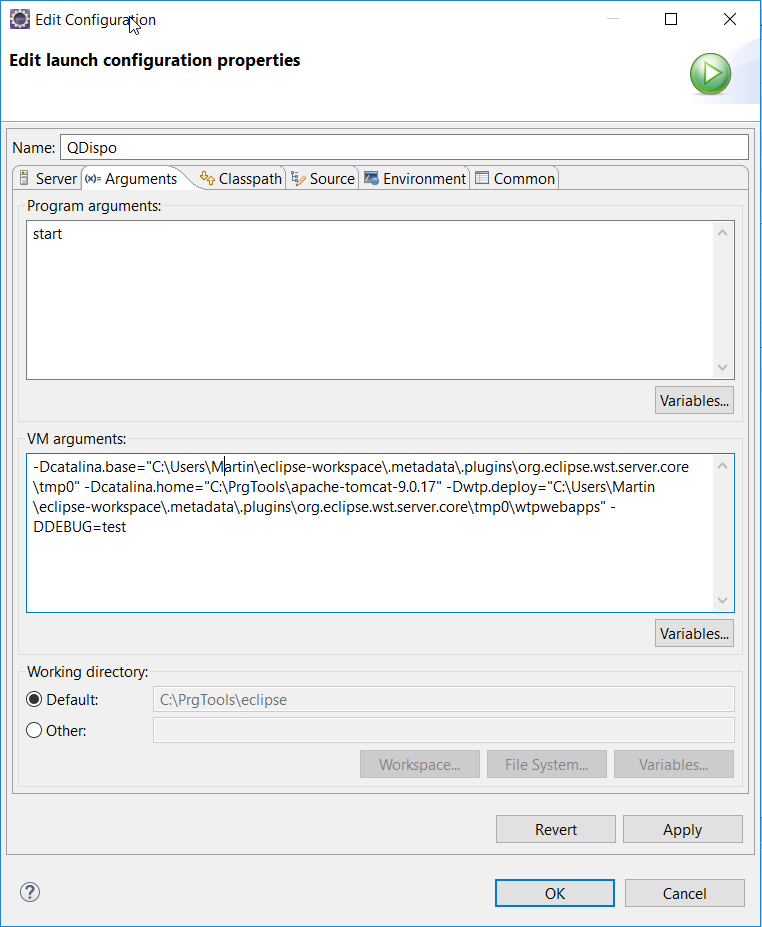This screenshot has height=927, width=762.
Task: Switch to the Environment tab
Action: click(414, 178)
